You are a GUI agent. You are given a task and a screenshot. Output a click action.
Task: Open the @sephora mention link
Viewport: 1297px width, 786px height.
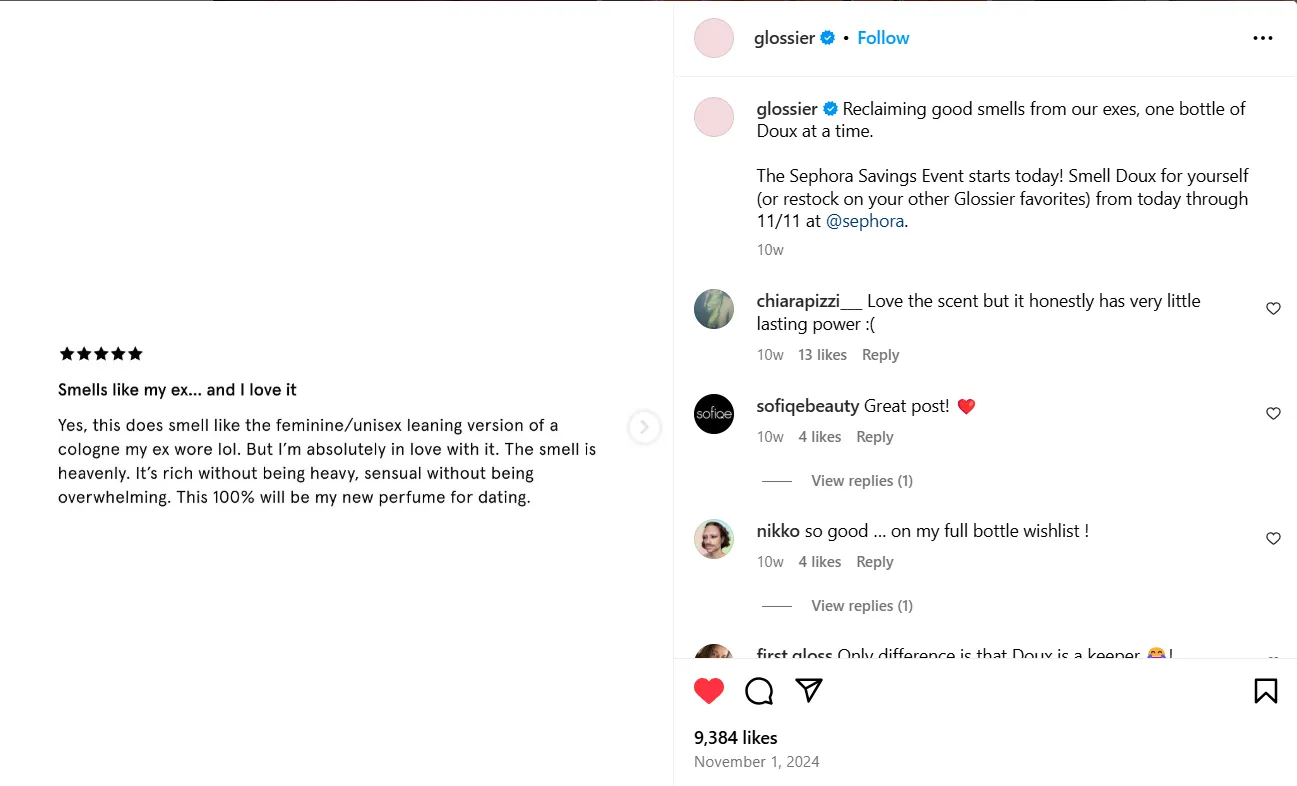(864, 220)
